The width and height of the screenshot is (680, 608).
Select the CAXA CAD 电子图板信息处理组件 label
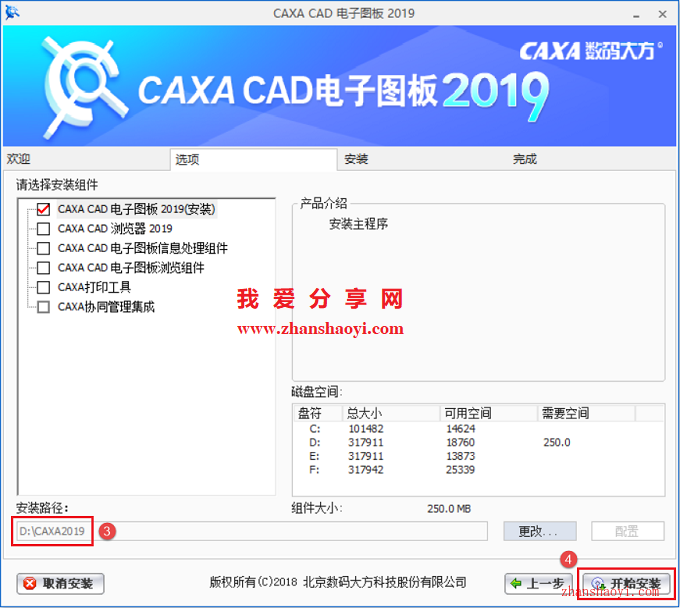coord(143,248)
